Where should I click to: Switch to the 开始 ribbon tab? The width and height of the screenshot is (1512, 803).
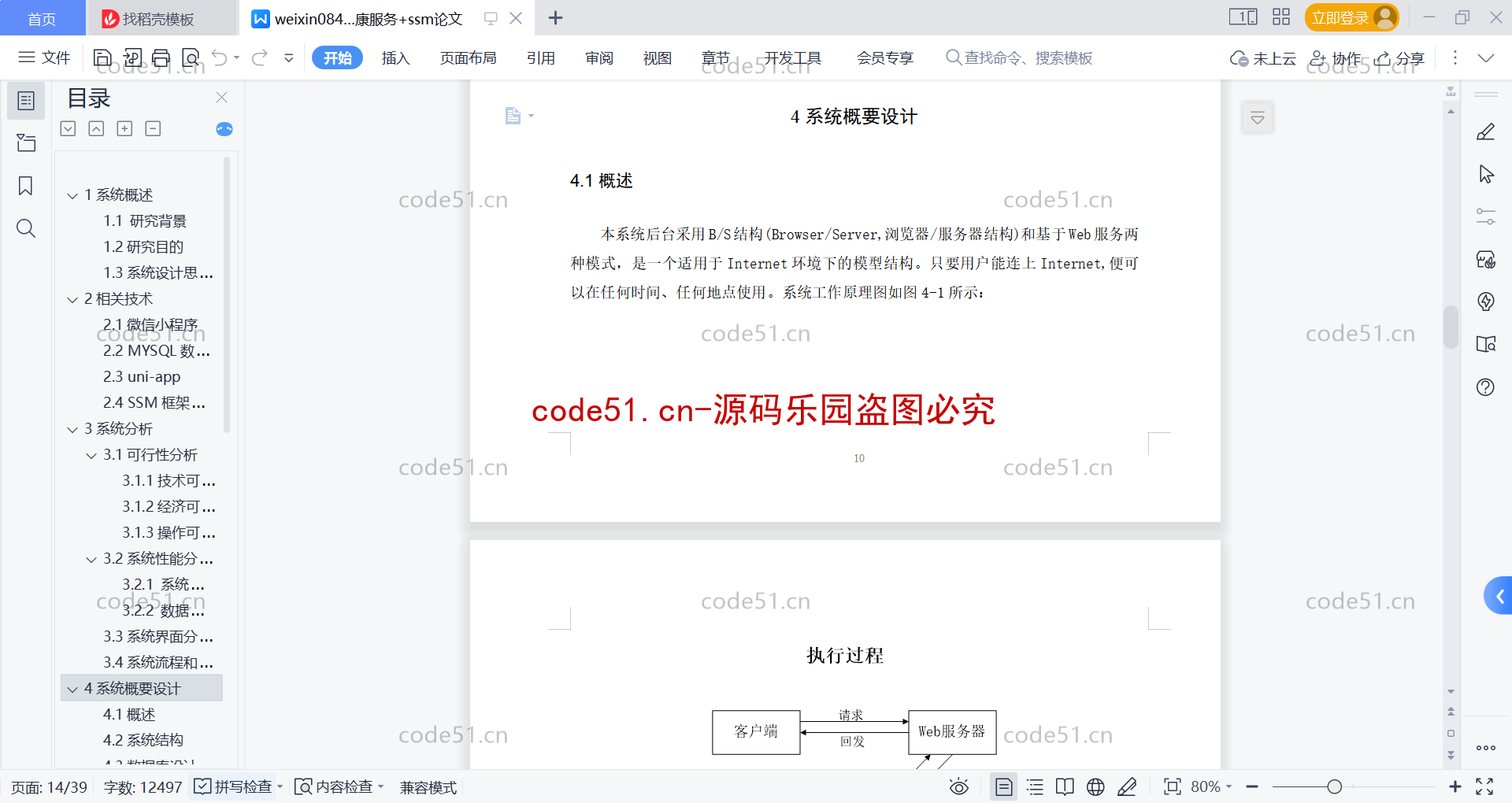click(337, 57)
